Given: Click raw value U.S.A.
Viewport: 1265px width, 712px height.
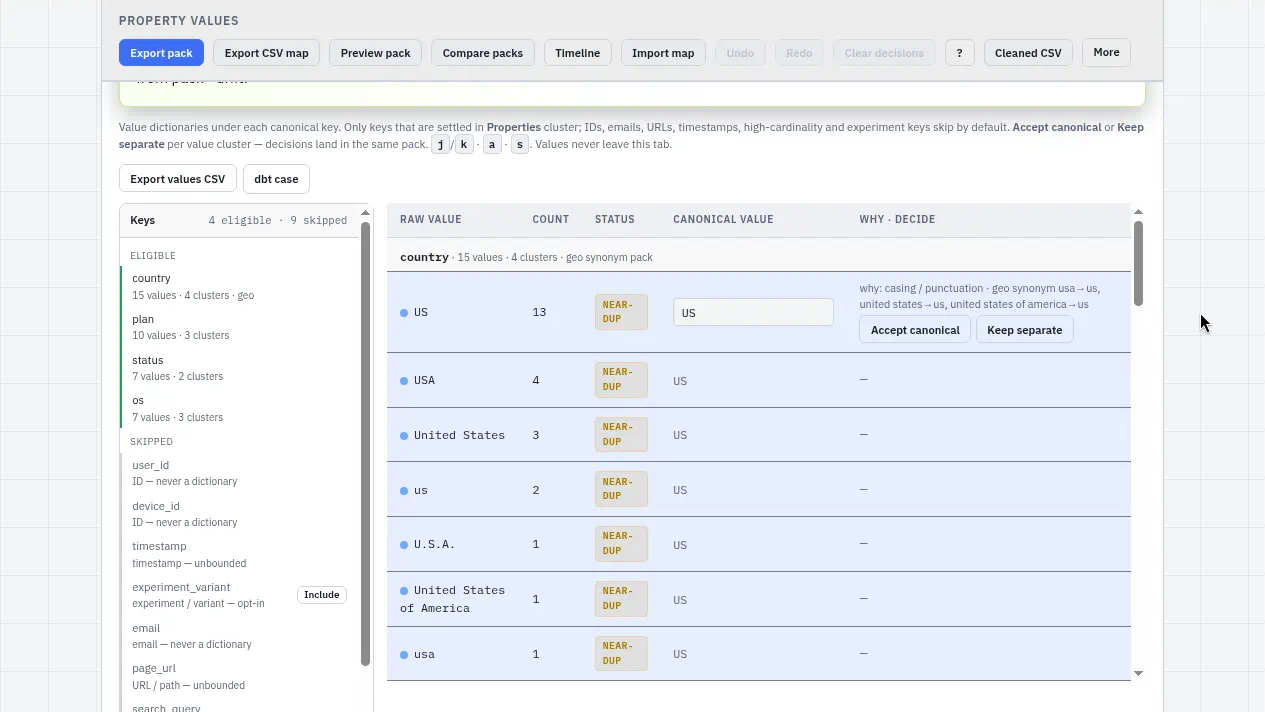Looking at the screenshot, I should point(434,545).
